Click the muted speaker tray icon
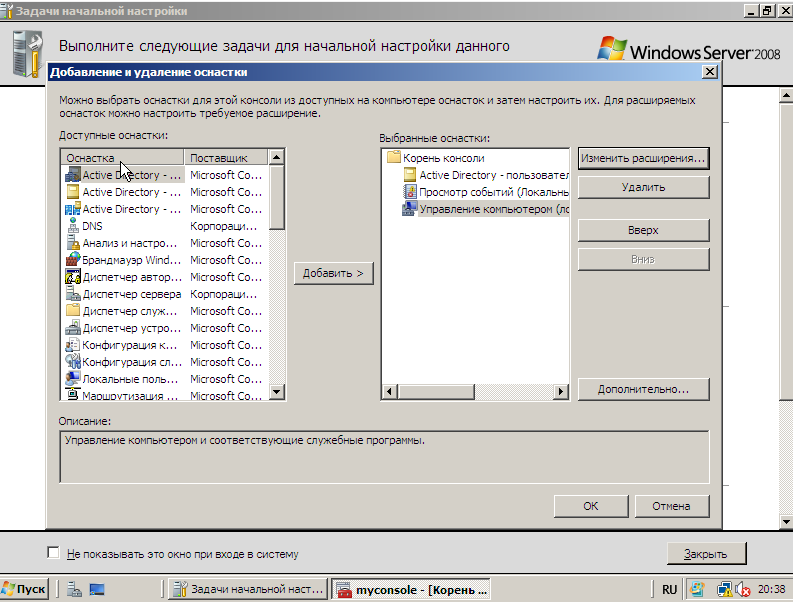Viewport: 793px width, 602px height. (743, 589)
